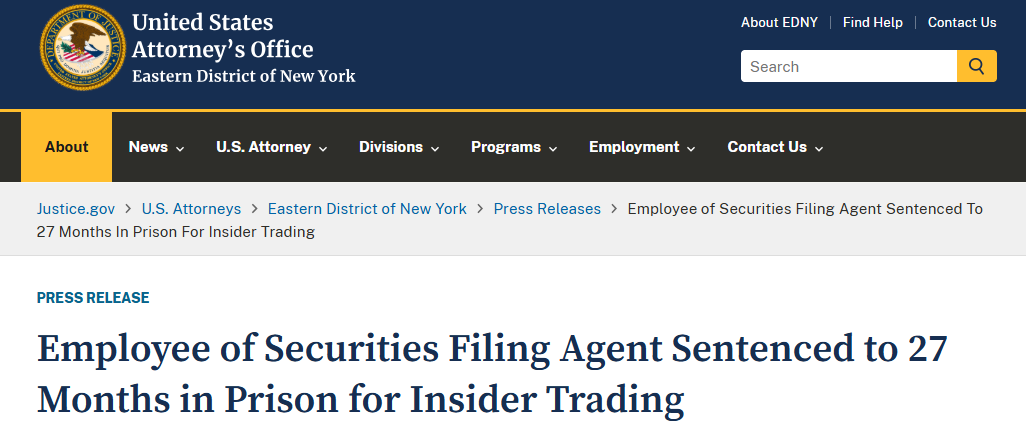Click the Department of Justice seal logo
Image resolution: width=1026 pixels, height=443 pixels.
(82, 47)
